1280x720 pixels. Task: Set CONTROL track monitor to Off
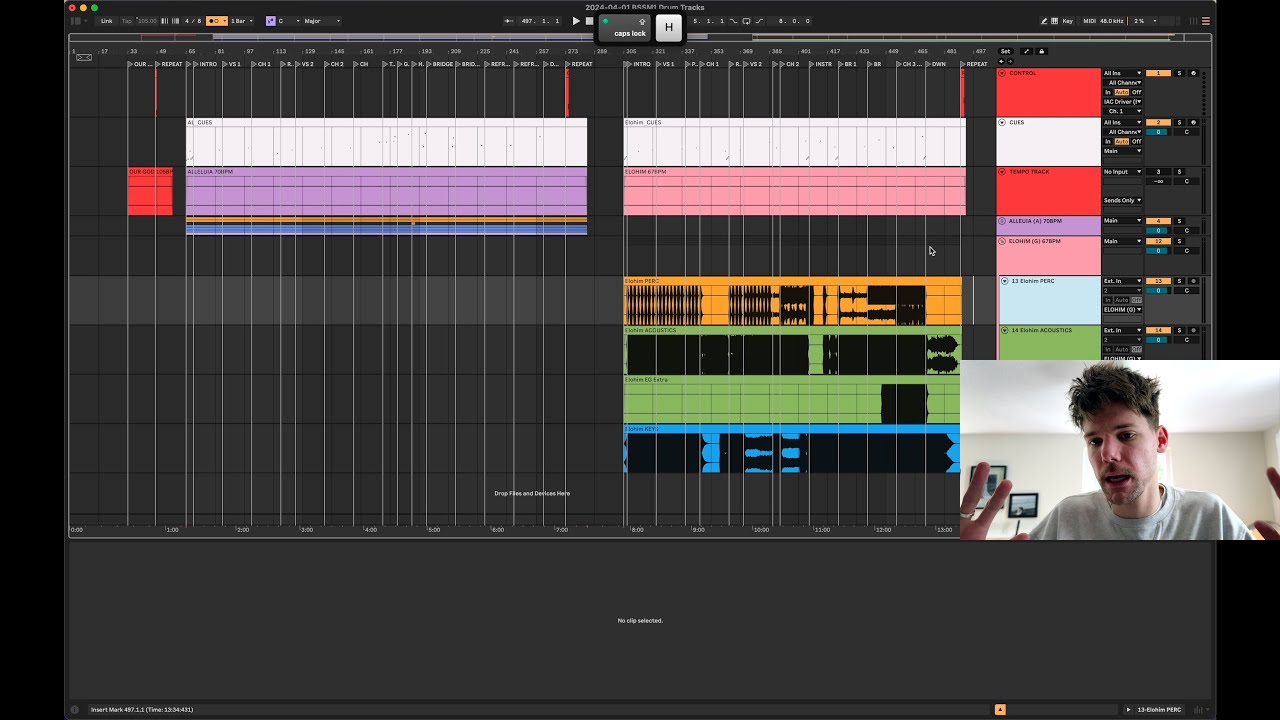[x=1136, y=92]
